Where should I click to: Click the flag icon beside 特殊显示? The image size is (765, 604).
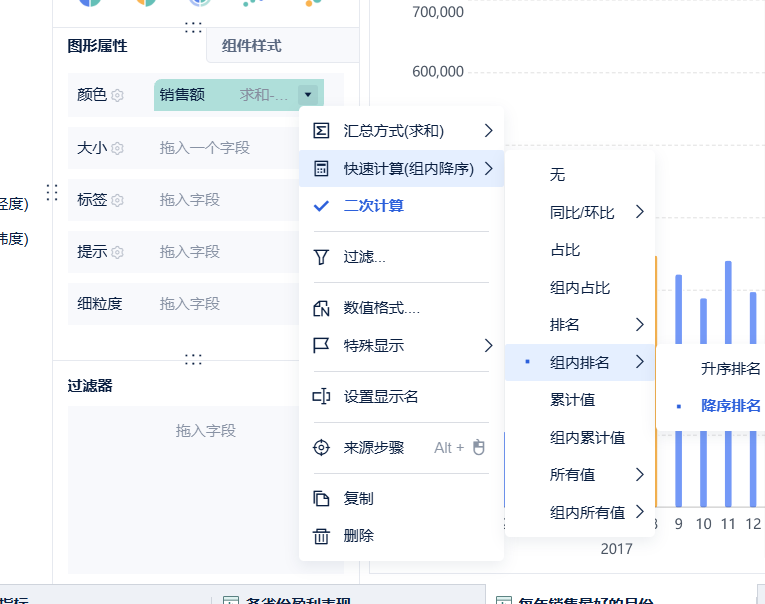321,345
